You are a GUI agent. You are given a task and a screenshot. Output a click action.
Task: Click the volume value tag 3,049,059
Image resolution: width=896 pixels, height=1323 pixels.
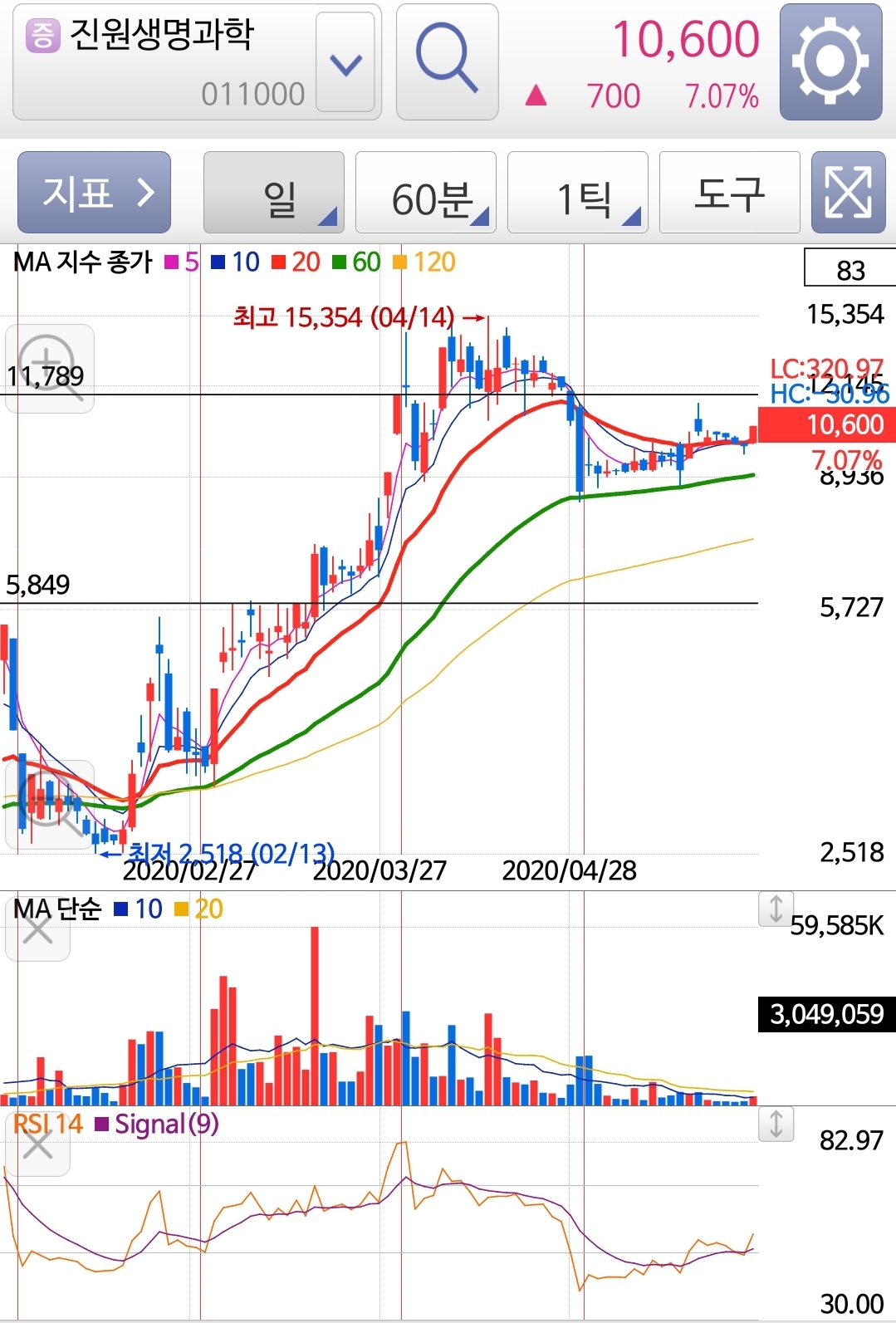click(x=827, y=1014)
